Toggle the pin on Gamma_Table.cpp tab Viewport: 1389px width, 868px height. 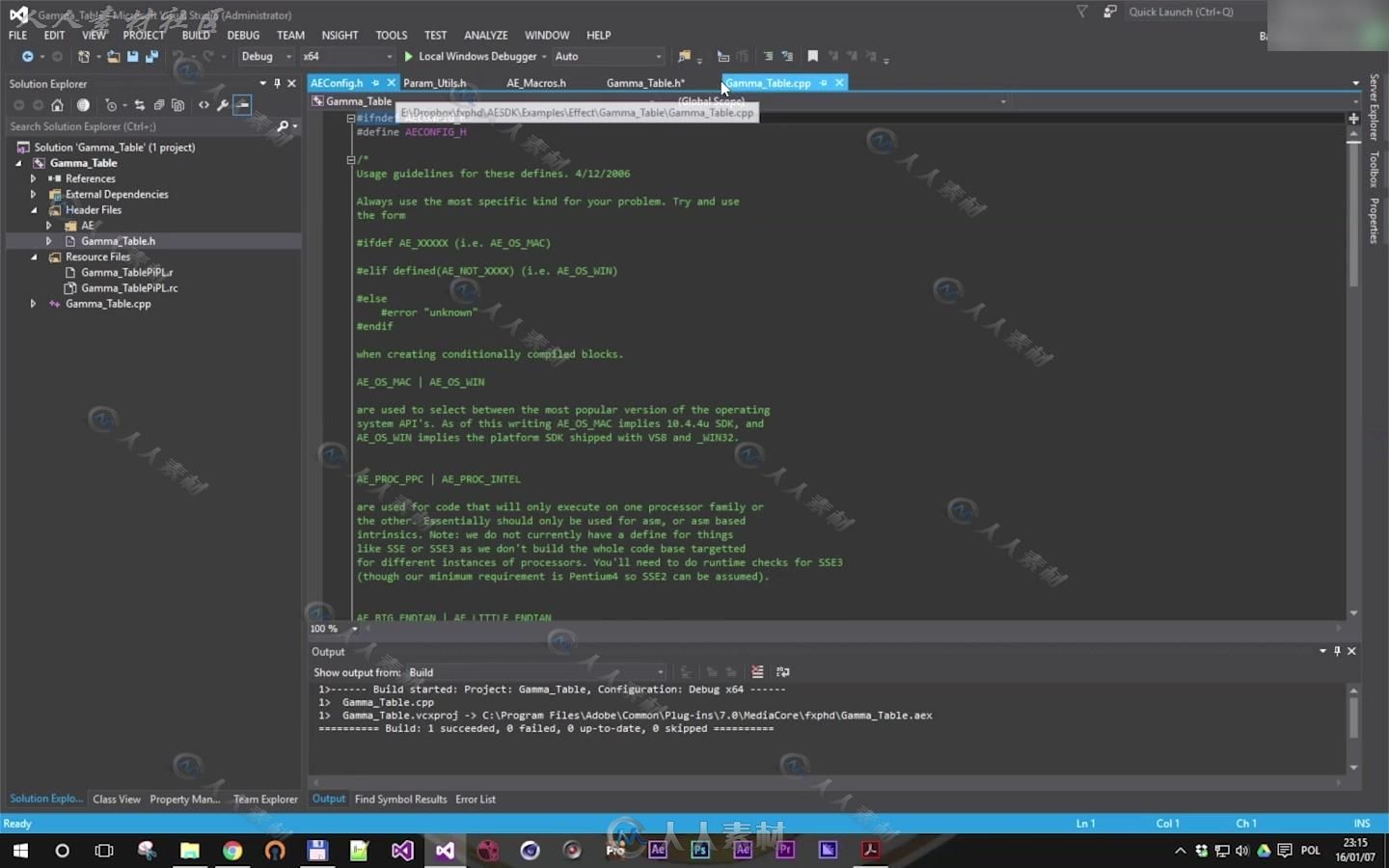tap(823, 83)
